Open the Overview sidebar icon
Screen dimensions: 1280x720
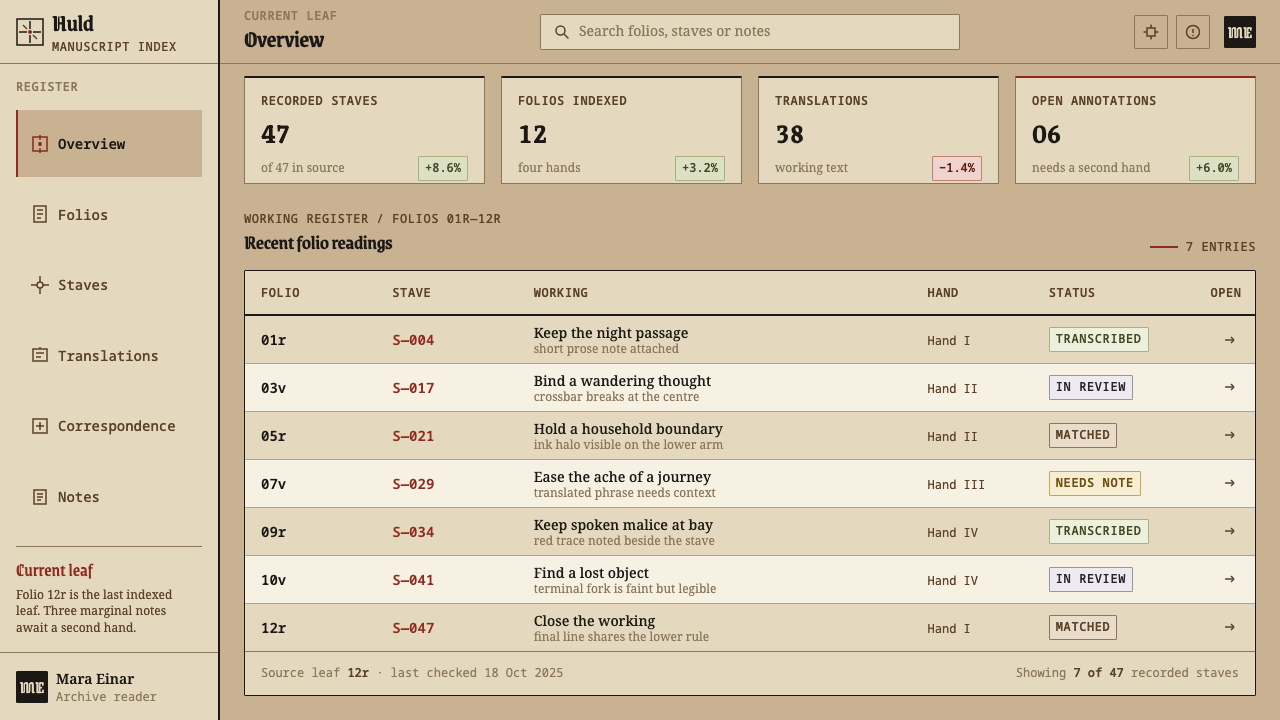[40, 144]
